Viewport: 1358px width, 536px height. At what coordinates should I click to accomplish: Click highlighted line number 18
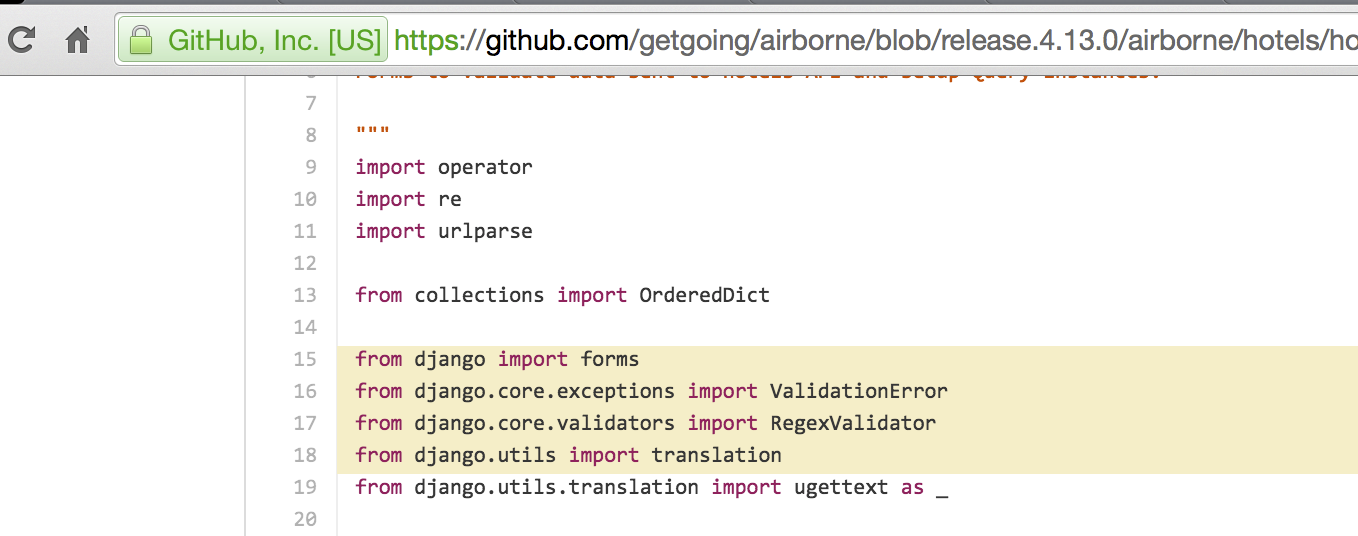pos(305,455)
